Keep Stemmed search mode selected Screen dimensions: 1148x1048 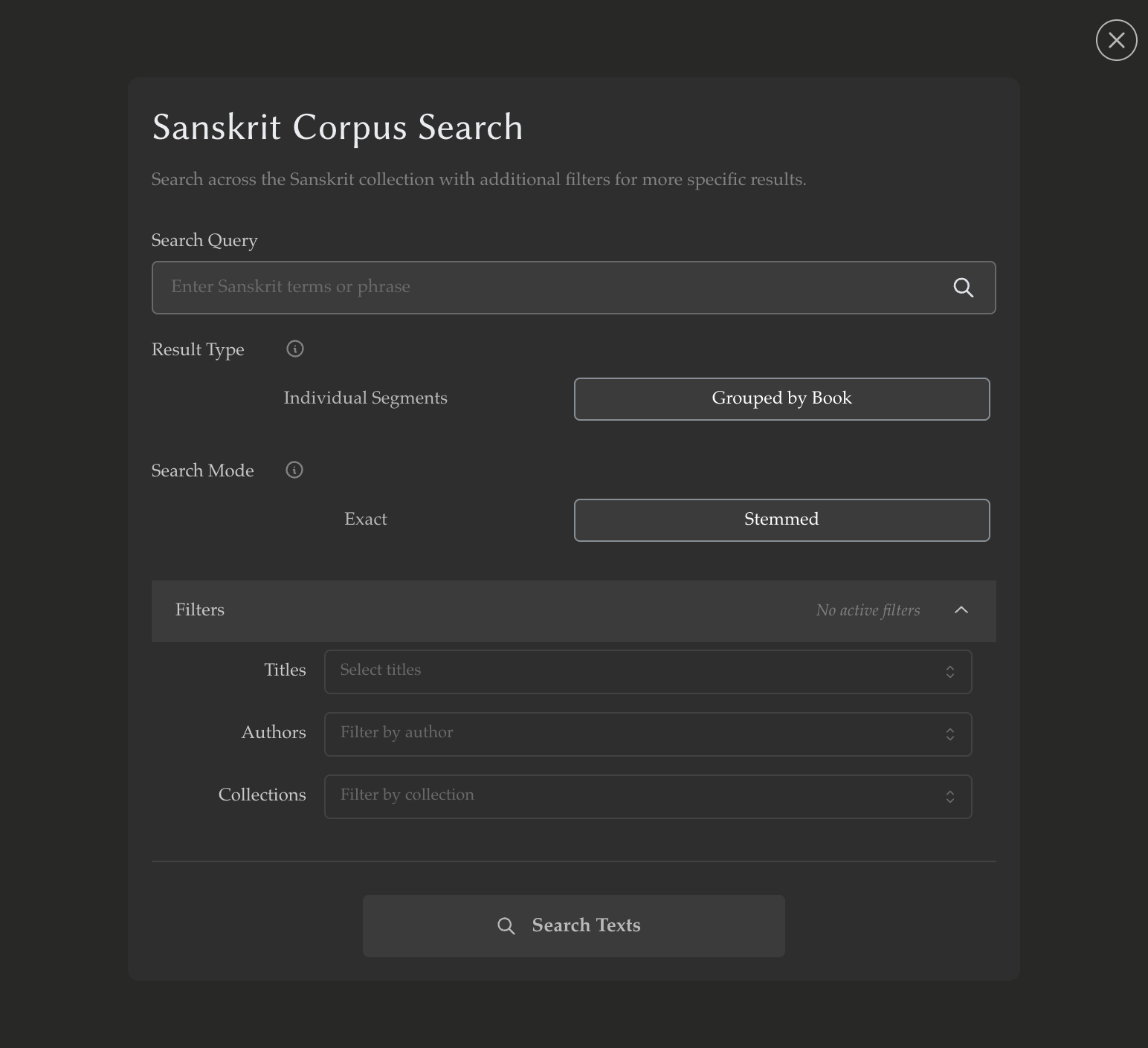(x=781, y=520)
